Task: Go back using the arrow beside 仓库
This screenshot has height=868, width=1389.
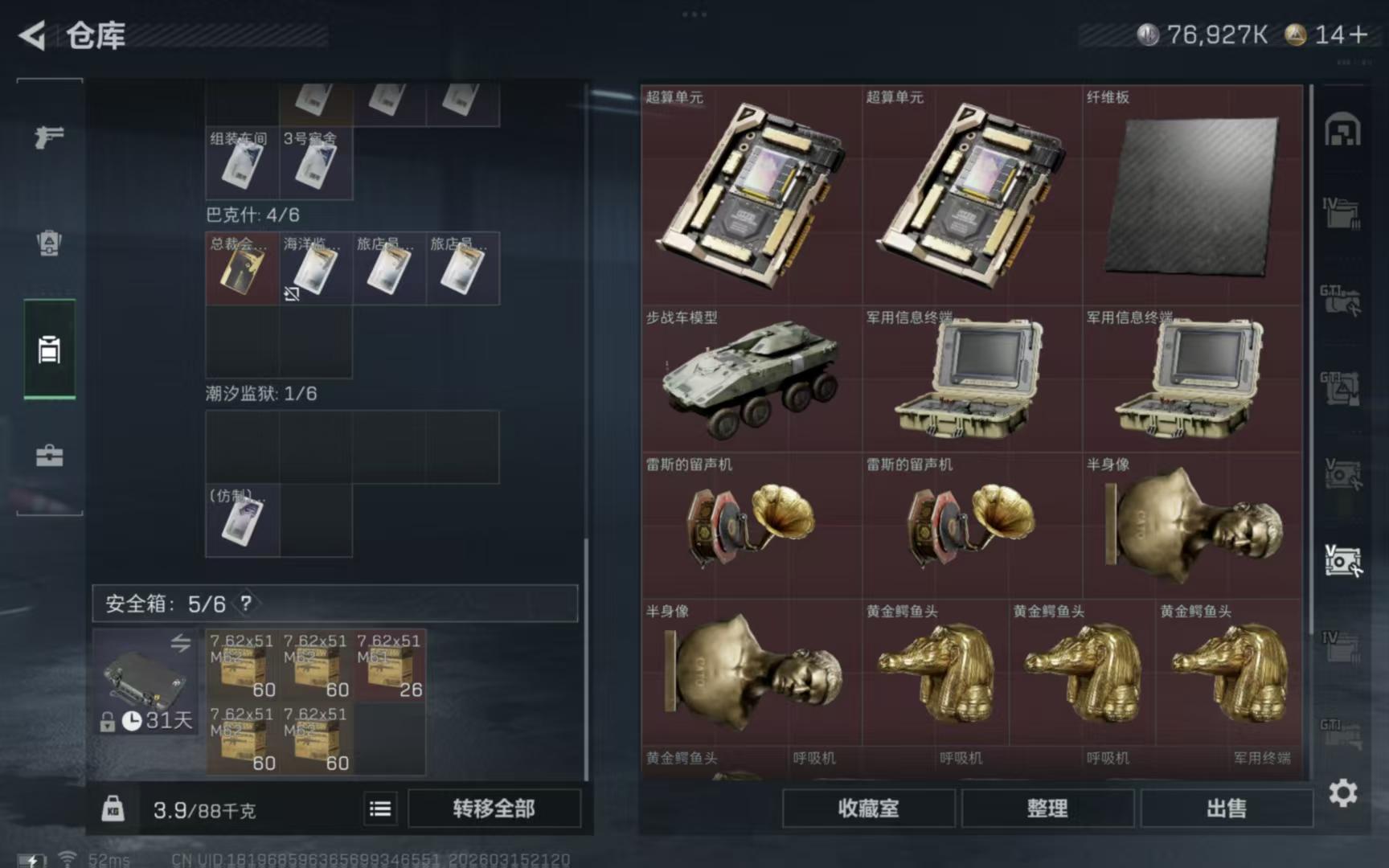Action: coord(33,35)
